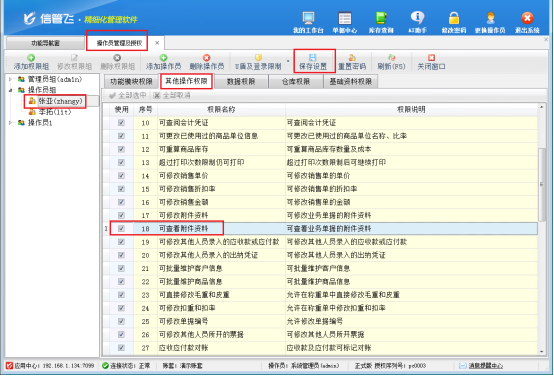Expand the 操作员1 tree node

pyautogui.click(x=11, y=123)
